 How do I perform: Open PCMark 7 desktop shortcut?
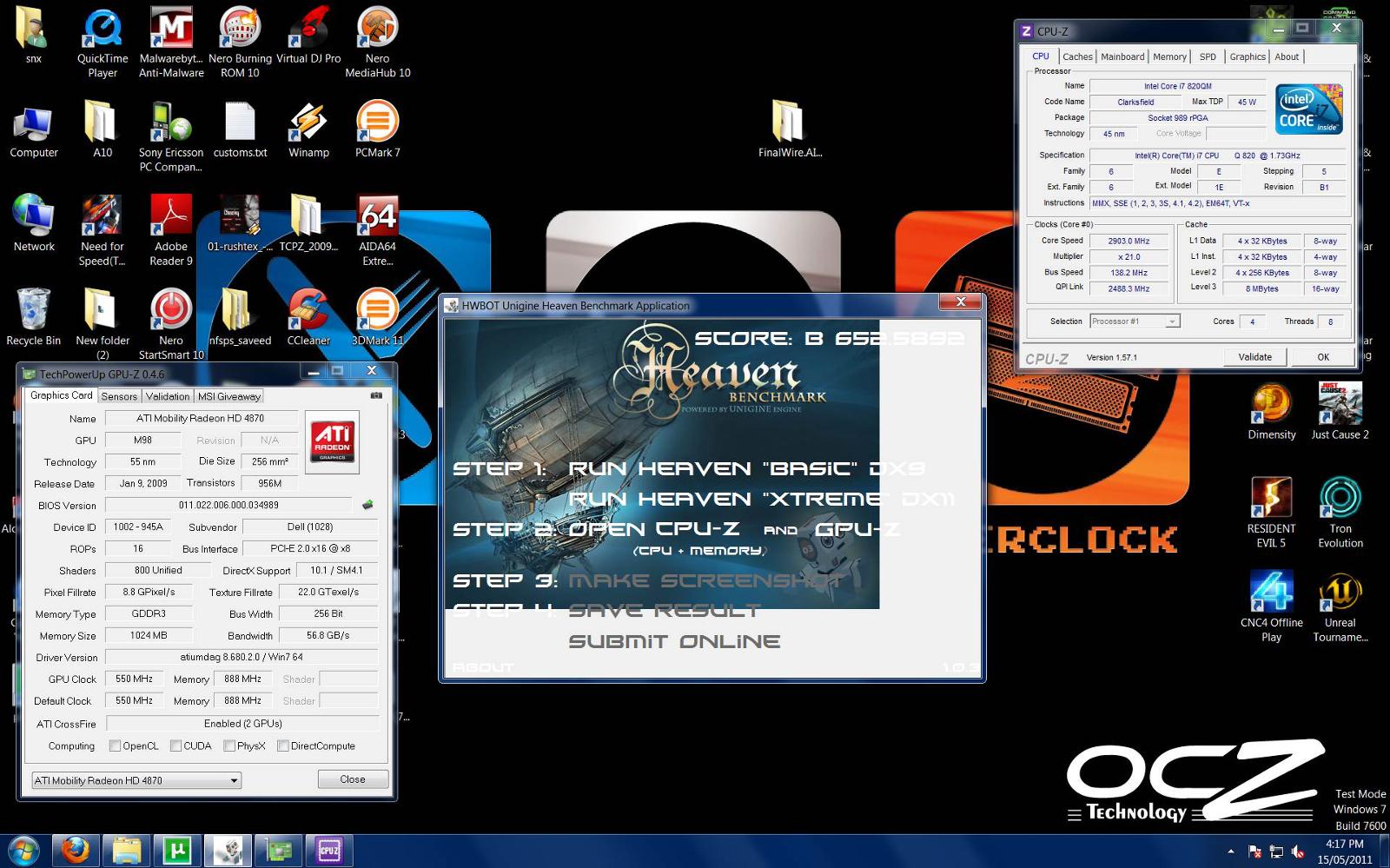pyautogui.click(x=377, y=129)
